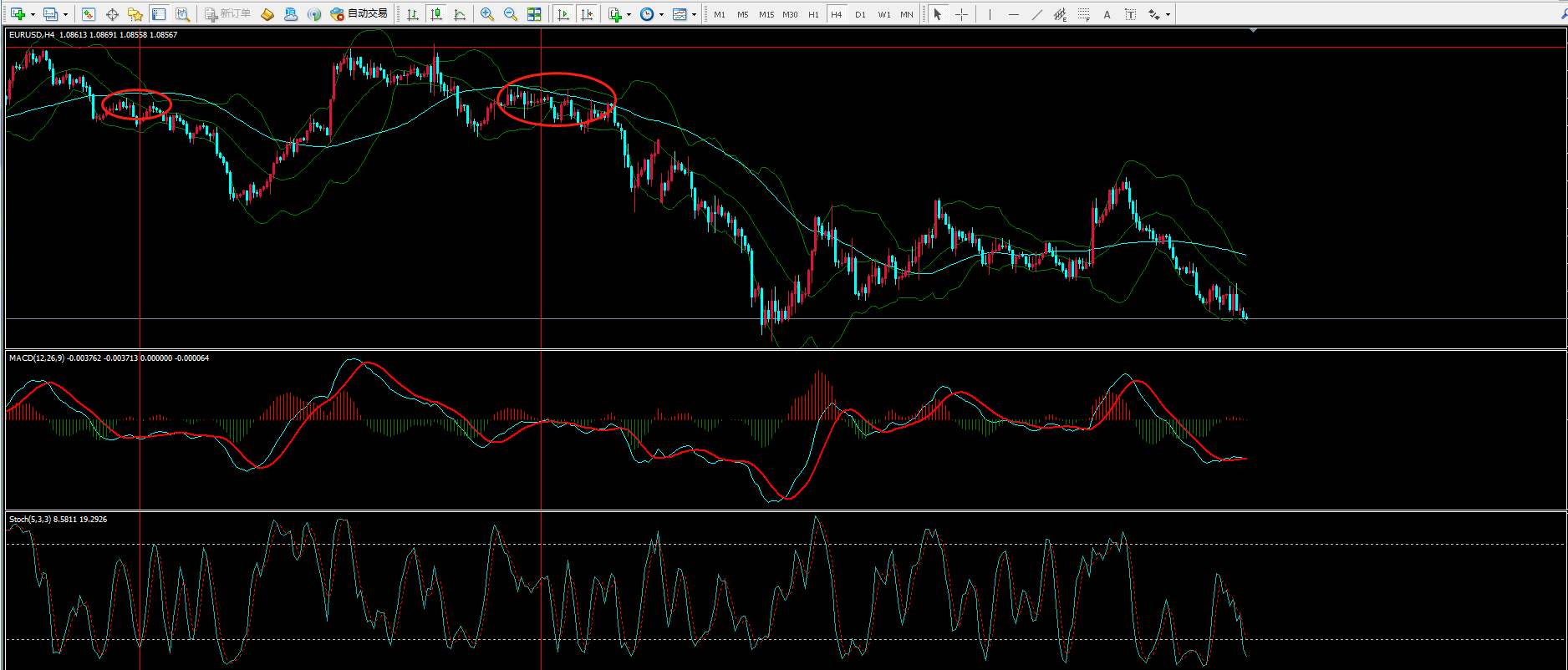The width and height of the screenshot is (1568, 670).
Task: Open the templates dropdown arrow
Action: point(694,14)
